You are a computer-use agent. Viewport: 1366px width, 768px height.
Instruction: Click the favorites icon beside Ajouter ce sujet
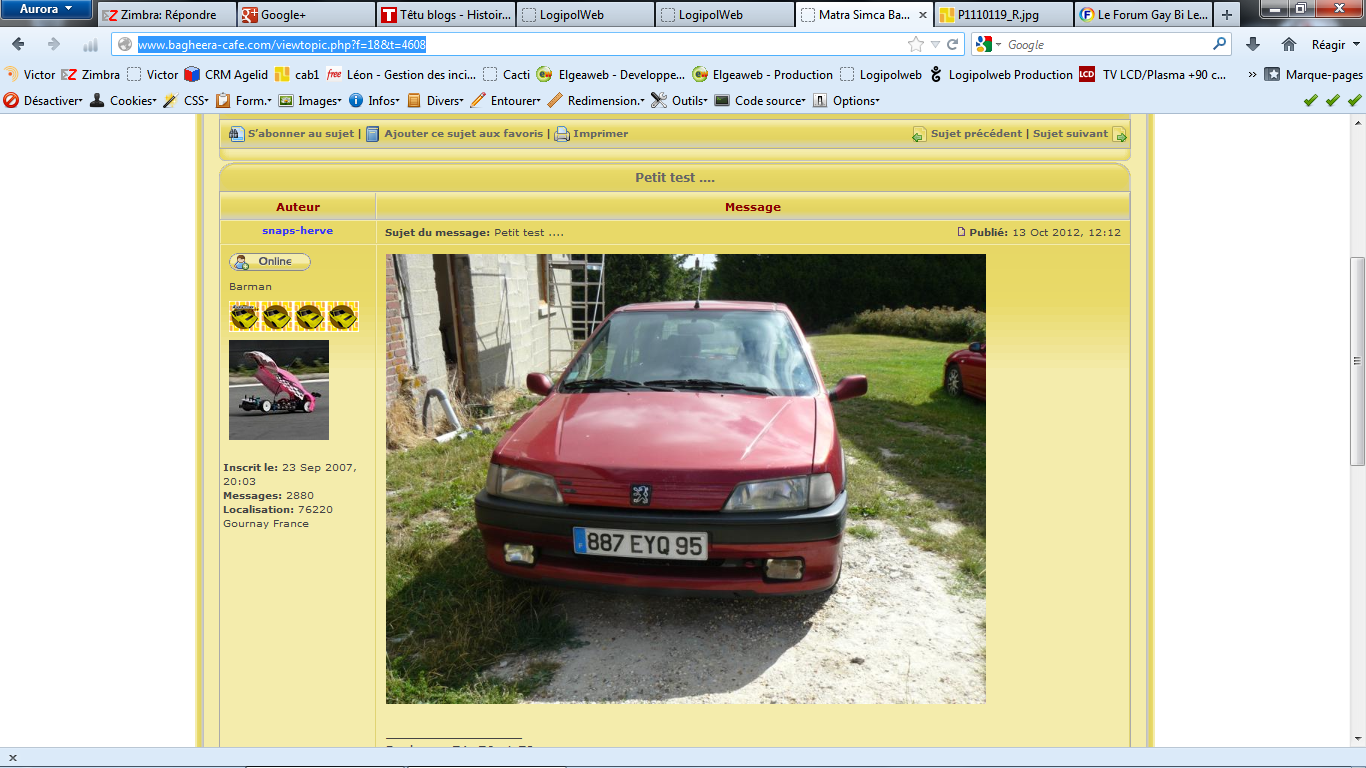pos(372,134)
